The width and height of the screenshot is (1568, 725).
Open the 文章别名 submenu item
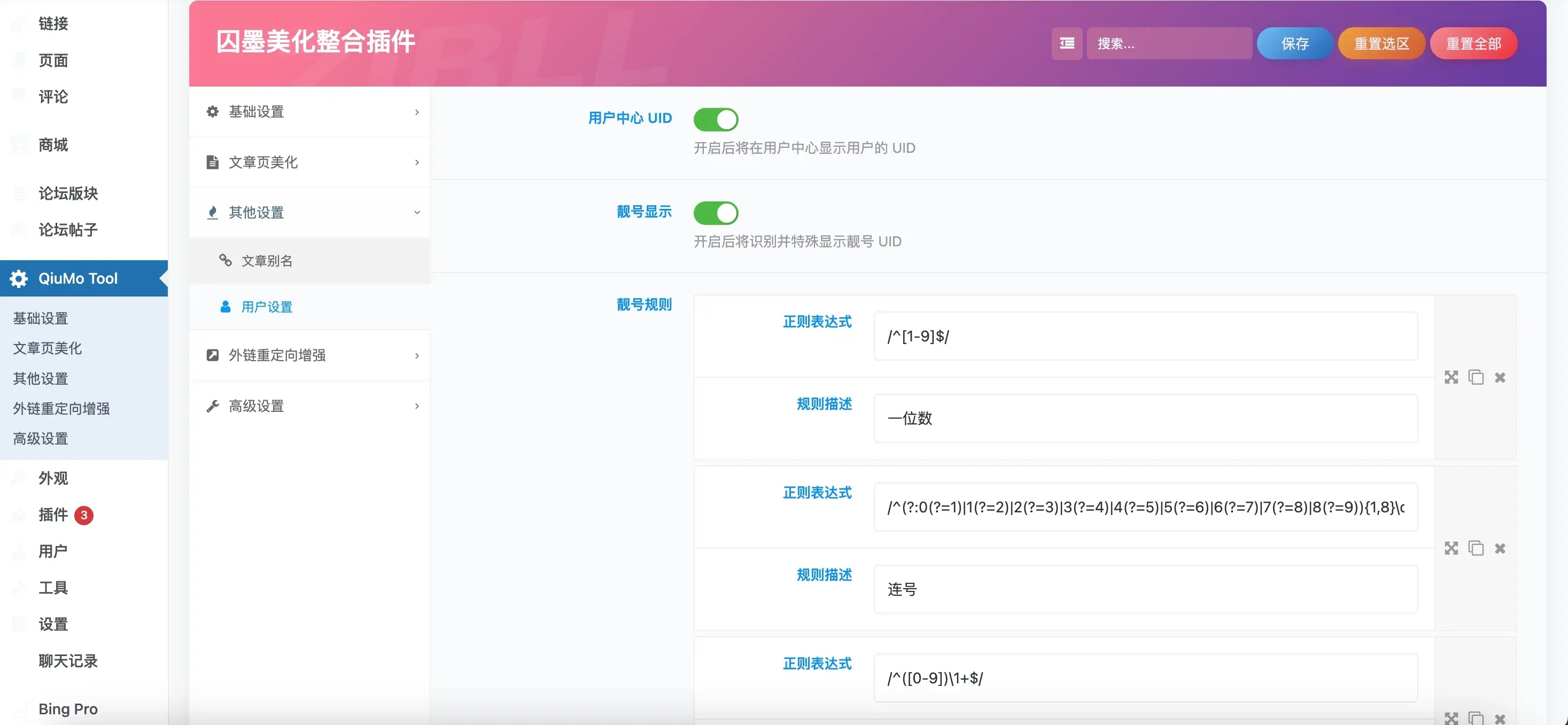point(267,261)
